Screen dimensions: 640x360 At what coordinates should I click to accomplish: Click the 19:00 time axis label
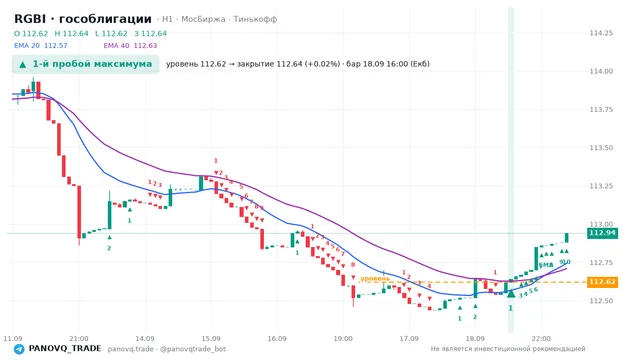[343, 339]
